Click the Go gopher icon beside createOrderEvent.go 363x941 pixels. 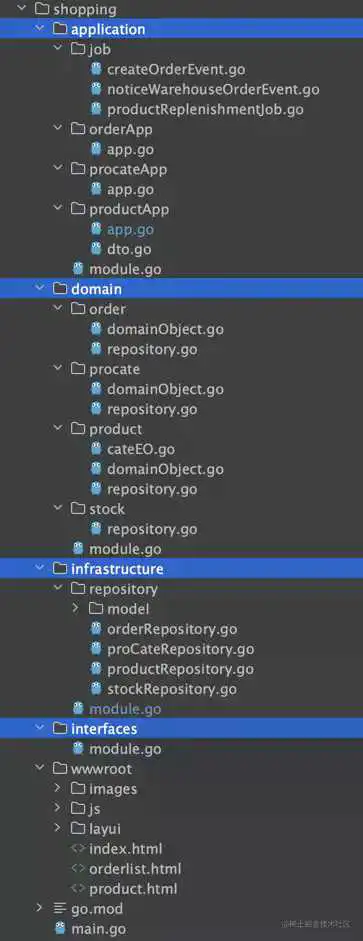[95, 69]
